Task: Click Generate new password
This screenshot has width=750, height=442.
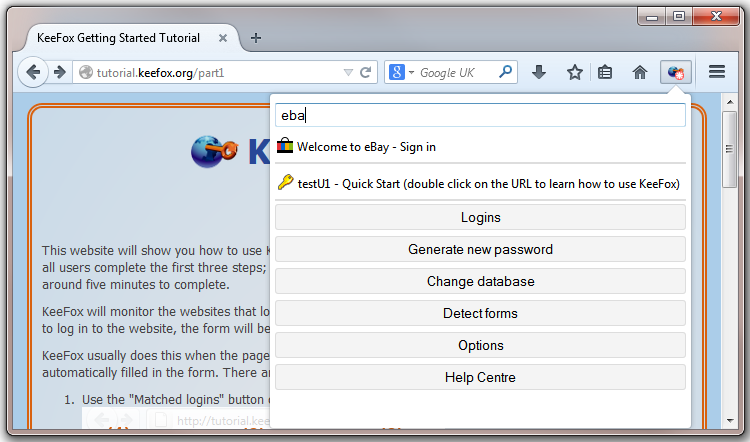Action: point(480,250)
